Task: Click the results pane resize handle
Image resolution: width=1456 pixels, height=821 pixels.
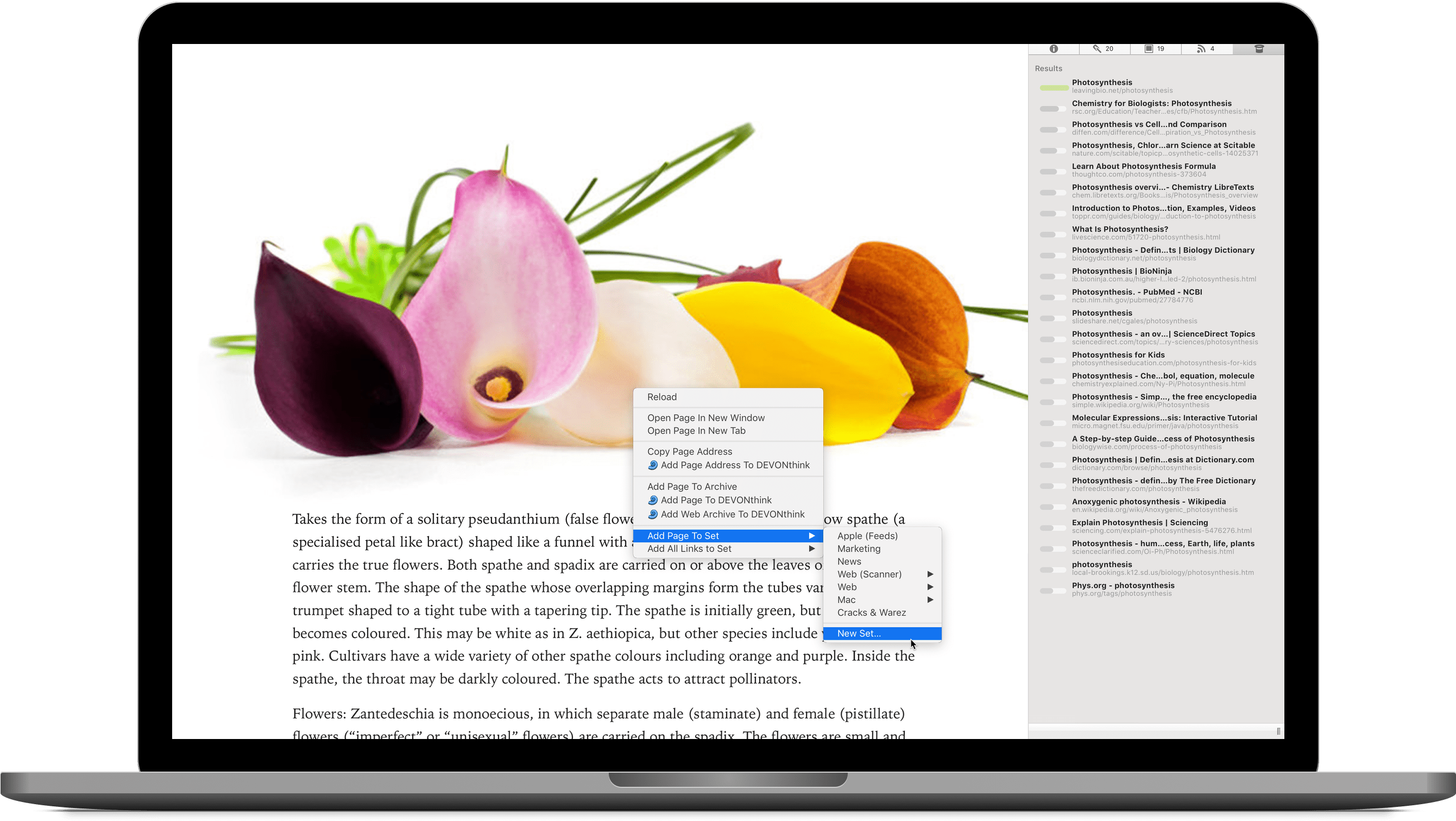Action: (1278, 732)
